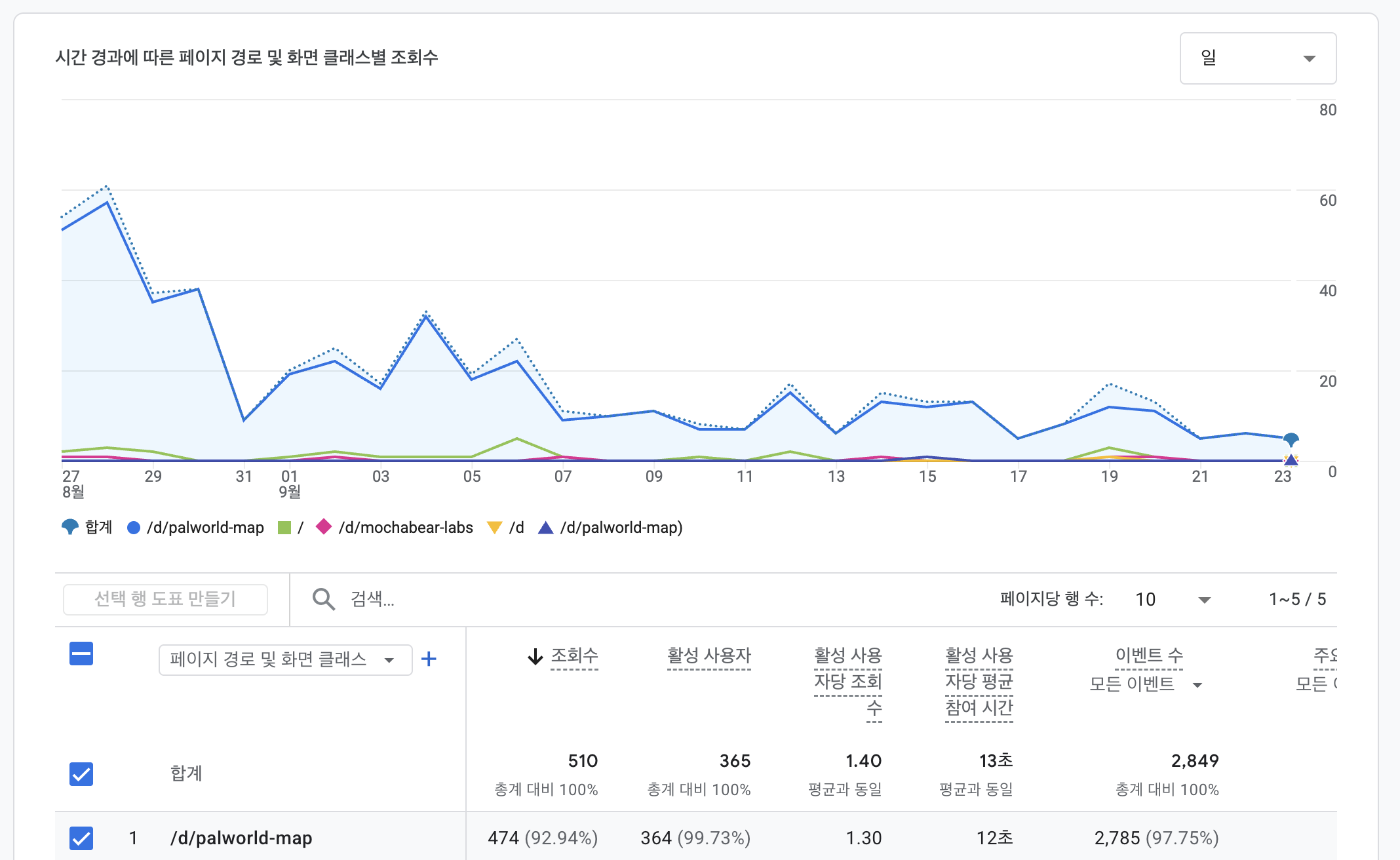Click the blue circle /d/palworld-map legend icon
Image resolution: width=1400 pixels, height=860 pixels.
134,528
